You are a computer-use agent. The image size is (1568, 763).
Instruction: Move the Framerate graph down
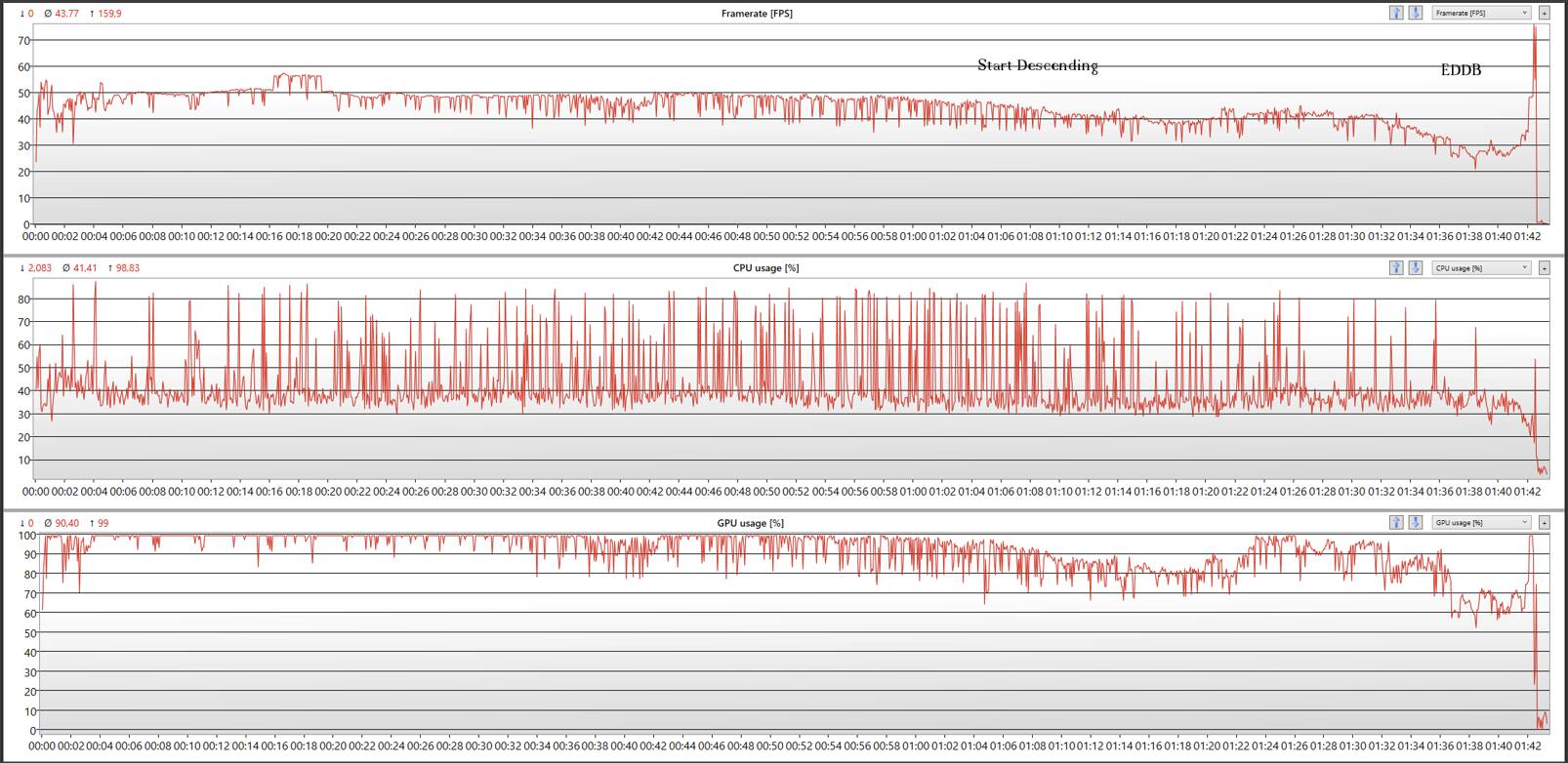tap(1415, 13)
